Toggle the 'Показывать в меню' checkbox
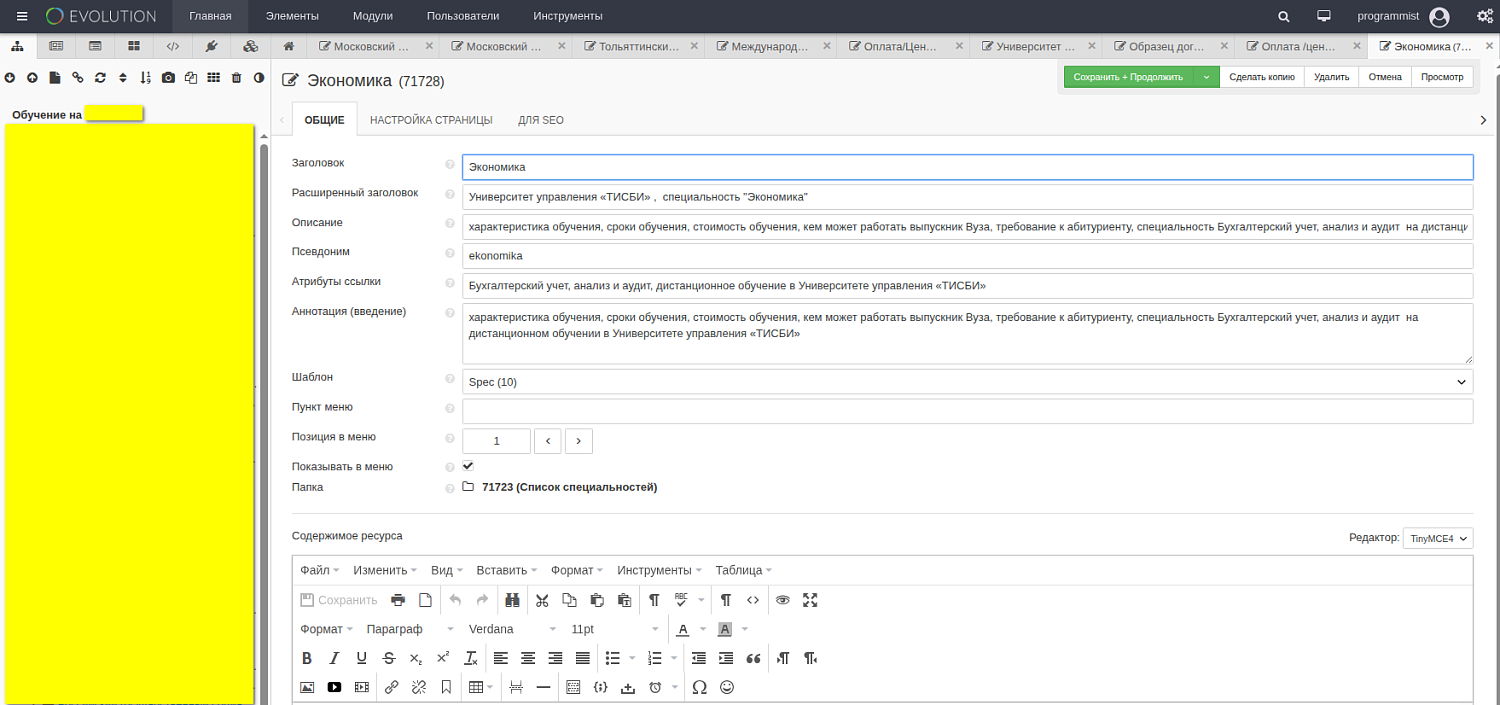Screen dimensions: 1500x705 coord(468,466)
